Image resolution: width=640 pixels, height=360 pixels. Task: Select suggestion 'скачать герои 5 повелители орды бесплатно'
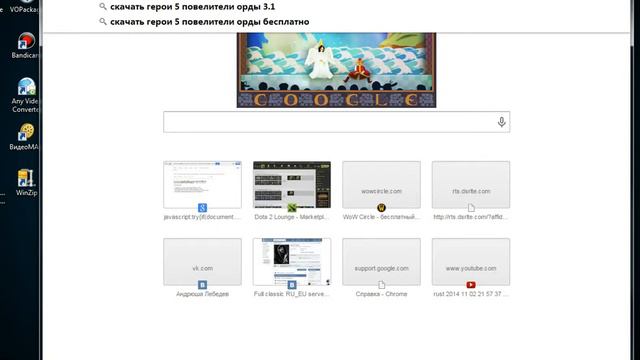click(209, 22)
